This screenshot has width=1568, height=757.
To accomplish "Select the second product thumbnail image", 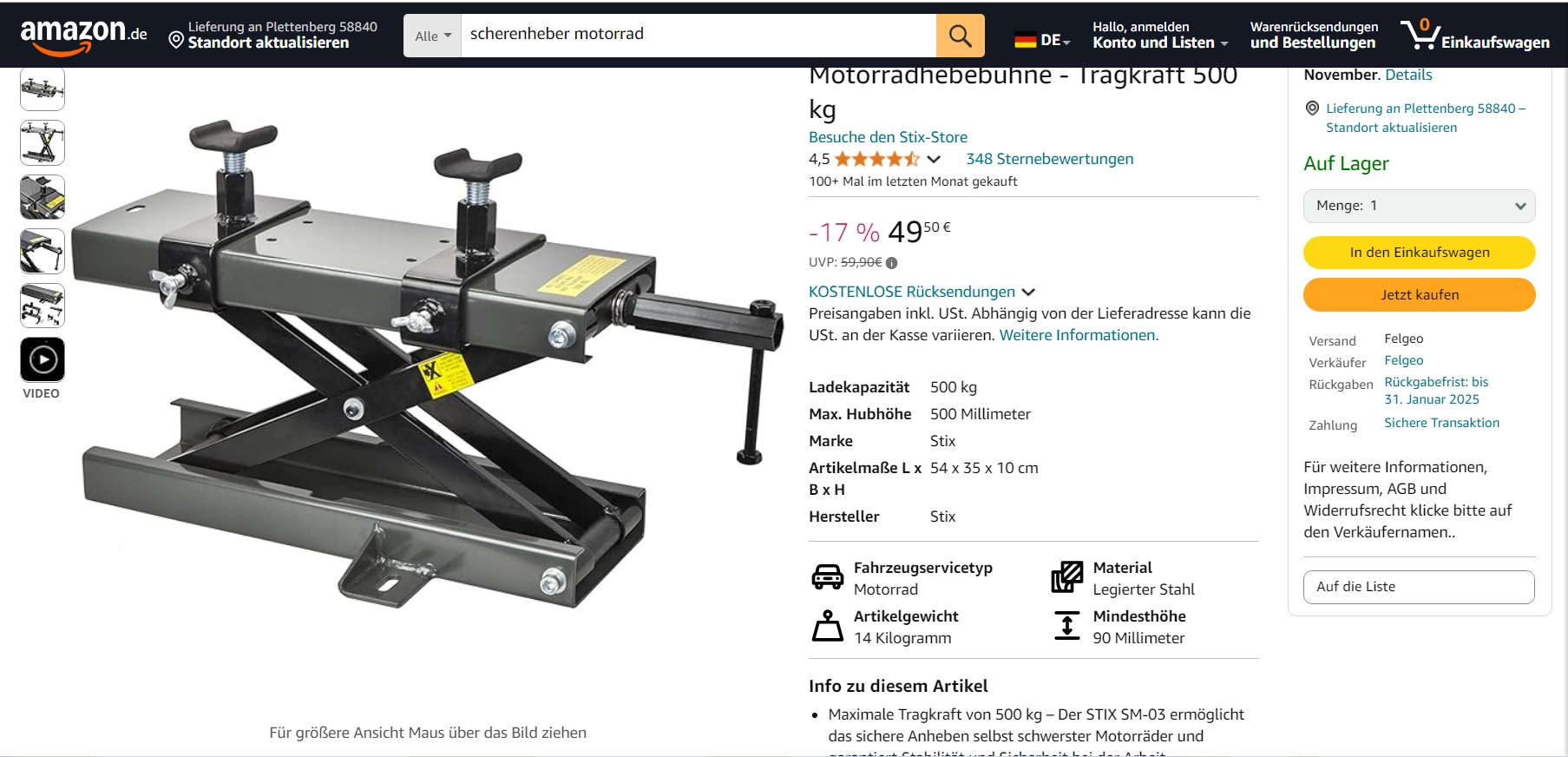I will (43, 142).
